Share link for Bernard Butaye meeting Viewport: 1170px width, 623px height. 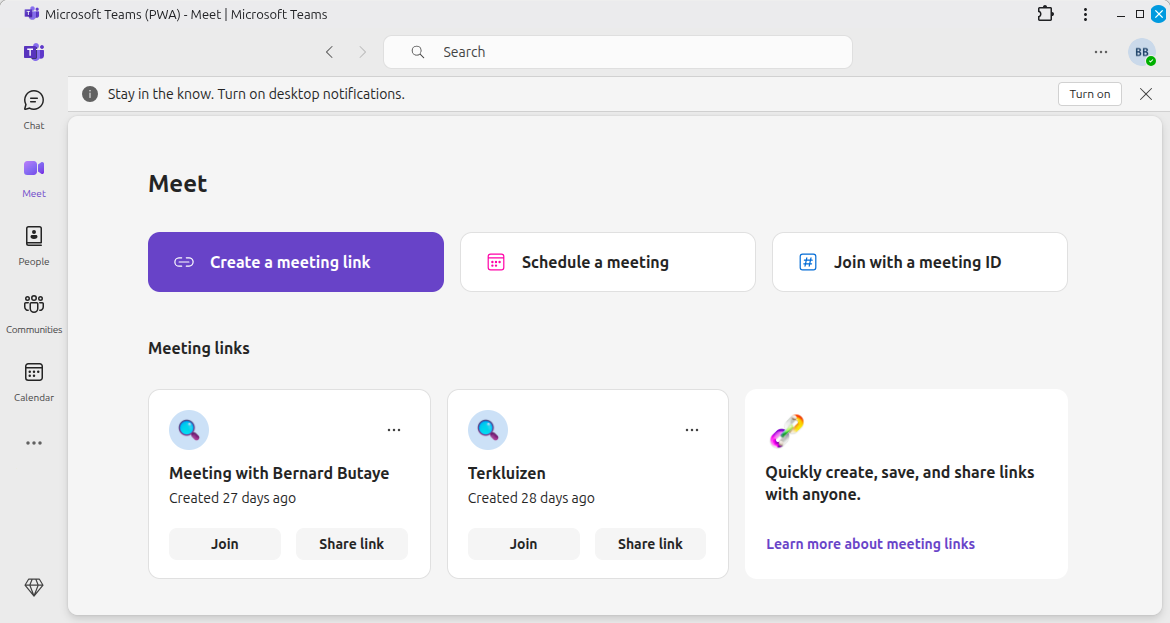coord(351,544)
